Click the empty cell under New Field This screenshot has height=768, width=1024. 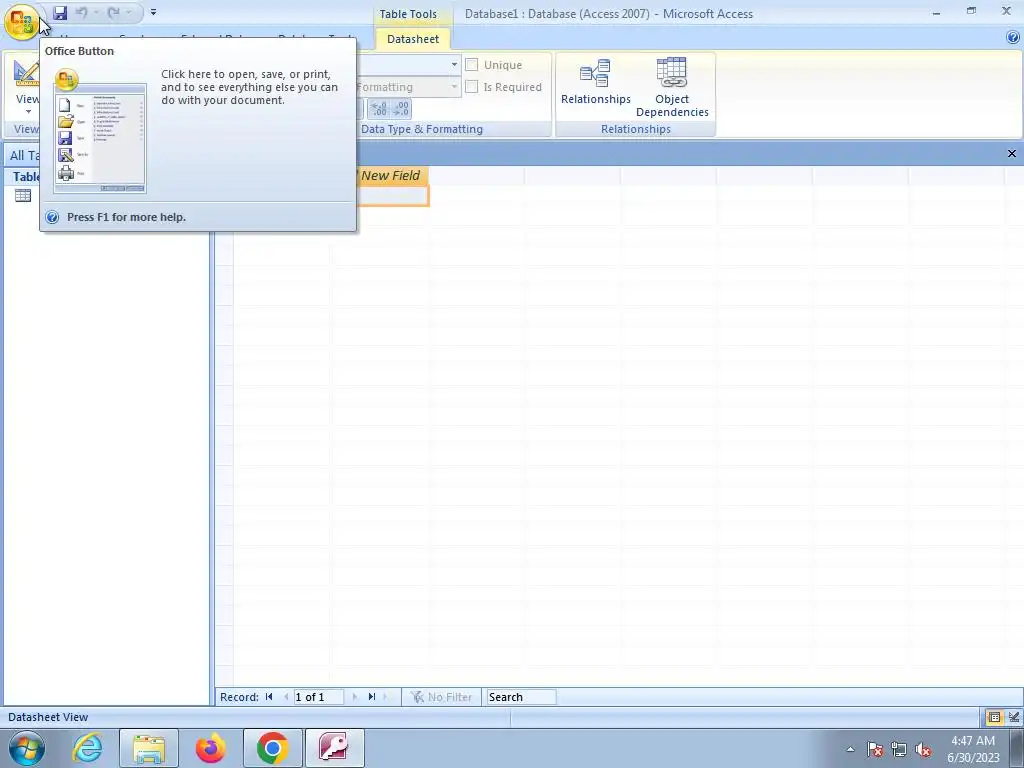click(392, 196)
